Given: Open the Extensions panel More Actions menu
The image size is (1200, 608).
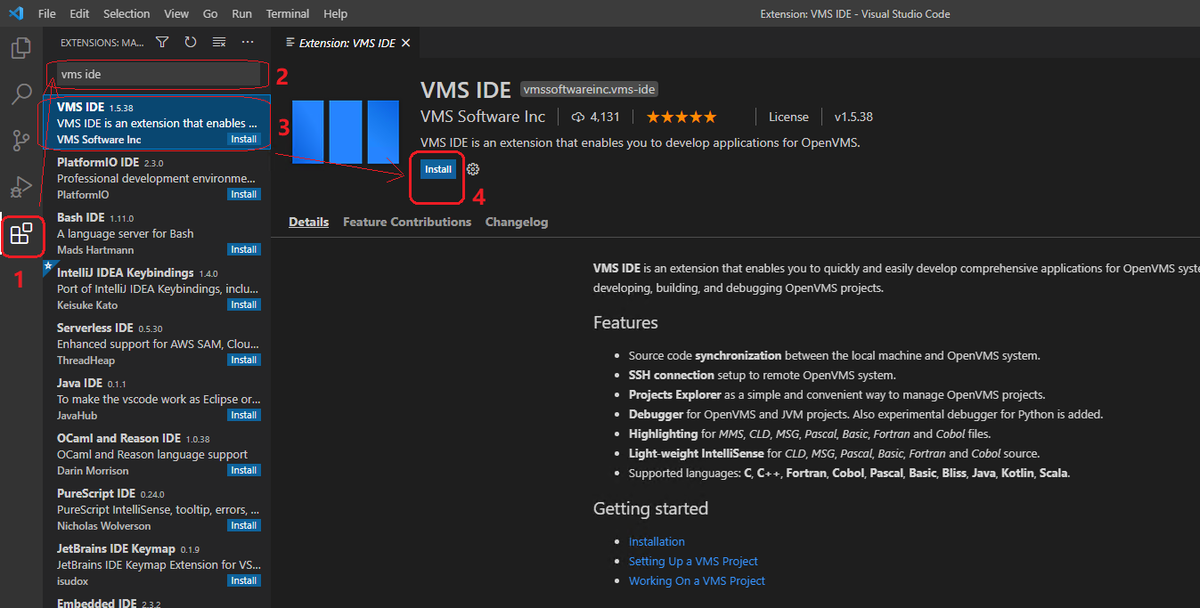Looking at the screenshot, I should (247, 42).
